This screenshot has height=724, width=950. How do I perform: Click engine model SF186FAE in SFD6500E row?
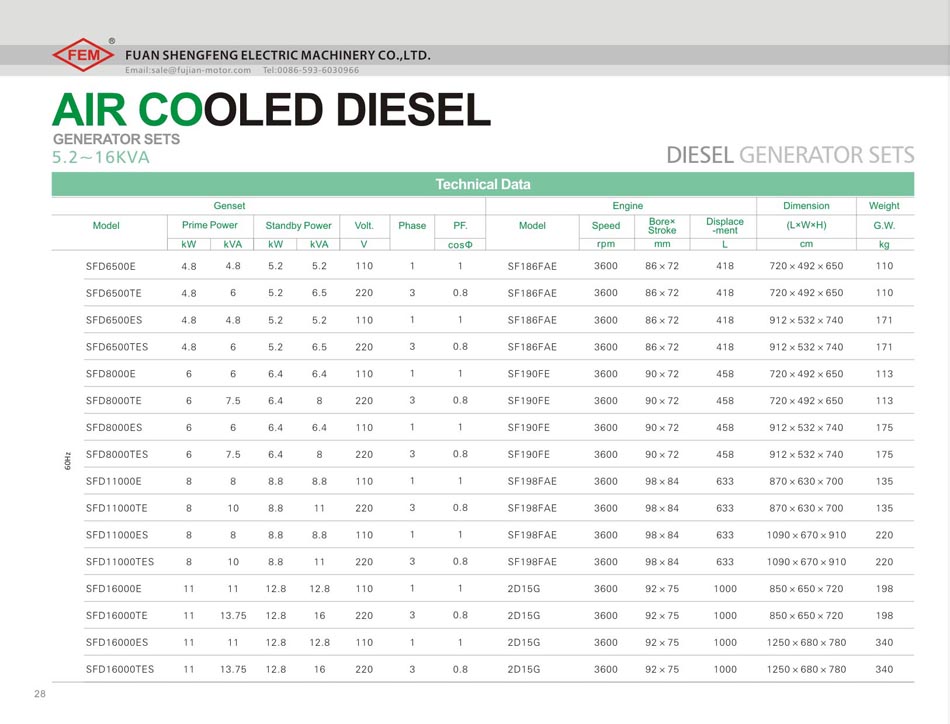532,266
